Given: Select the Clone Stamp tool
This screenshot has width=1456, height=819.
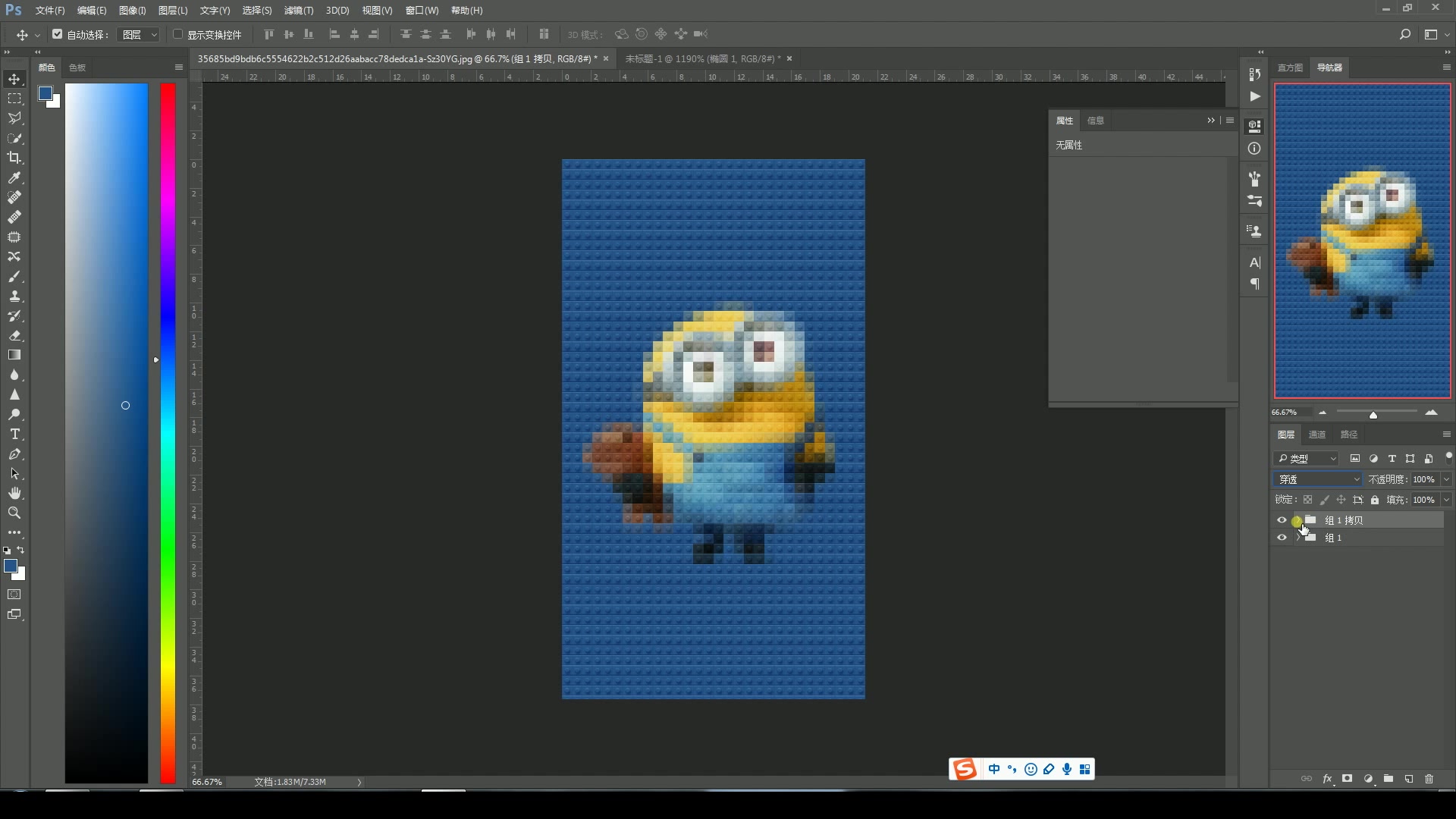Looking at the screenshot, I should pos(14,296).
